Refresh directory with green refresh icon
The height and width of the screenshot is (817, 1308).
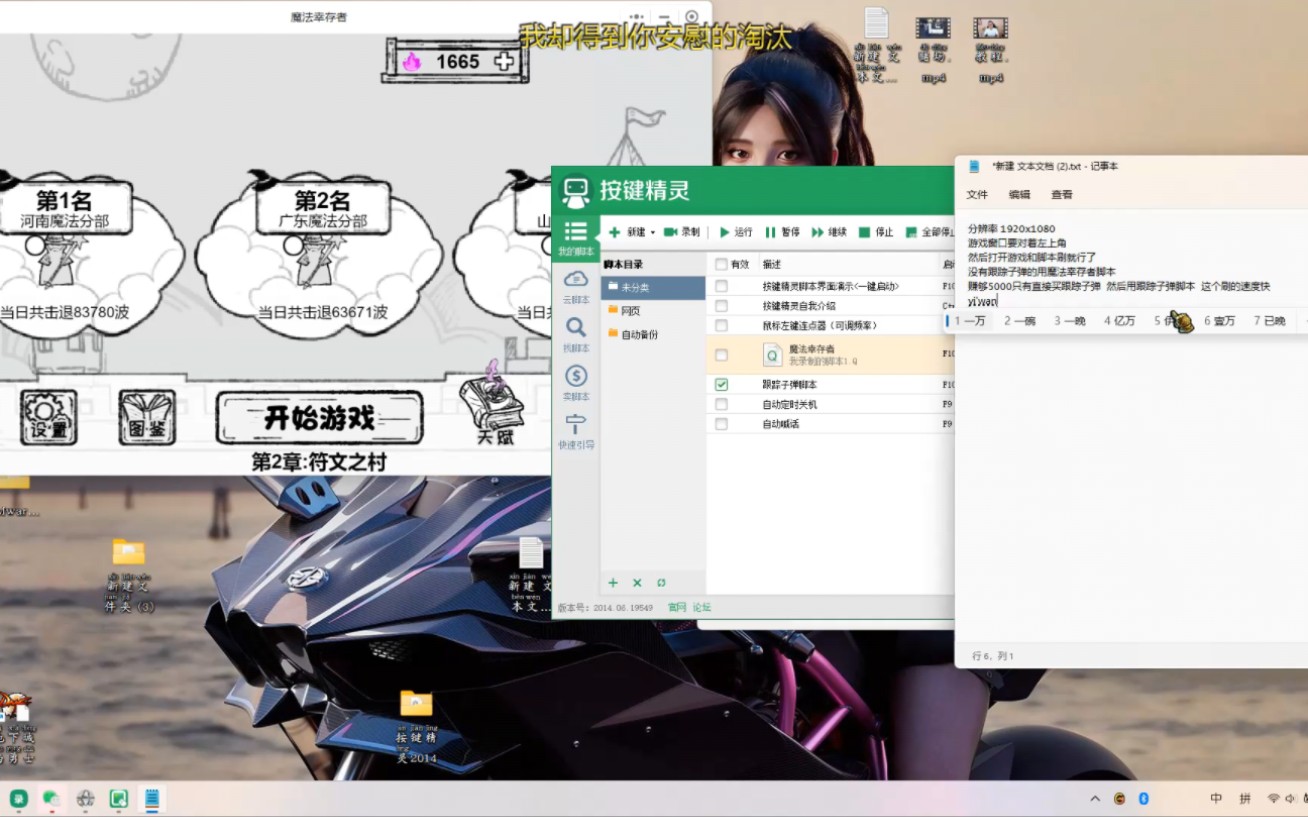[x=661, y=583]
